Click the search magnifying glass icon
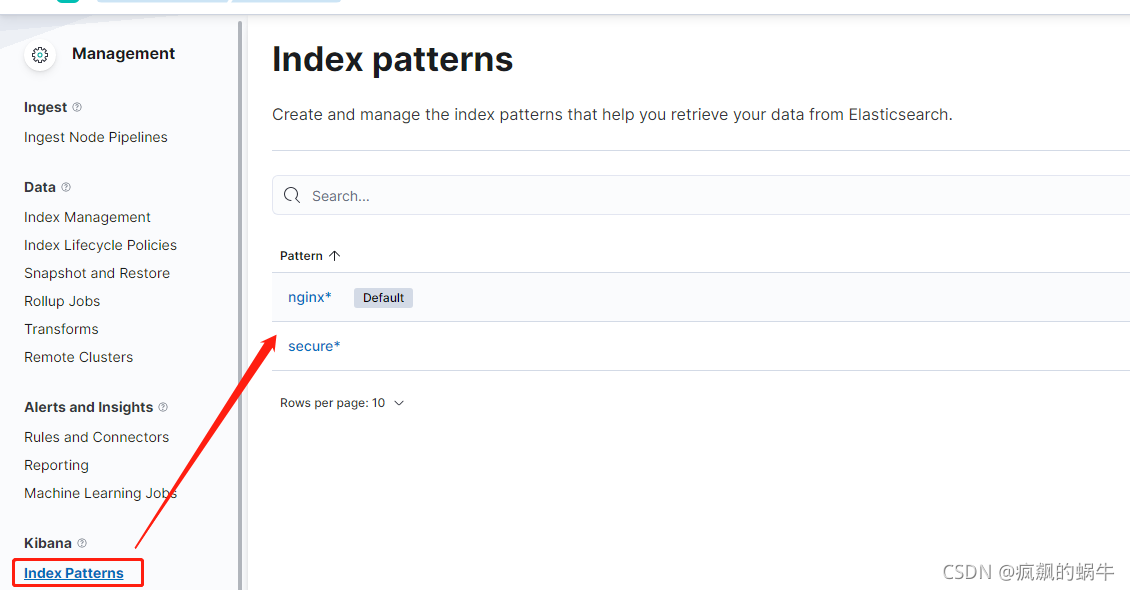The width and height of the screenshot is (1130, 590). [291, 195]
